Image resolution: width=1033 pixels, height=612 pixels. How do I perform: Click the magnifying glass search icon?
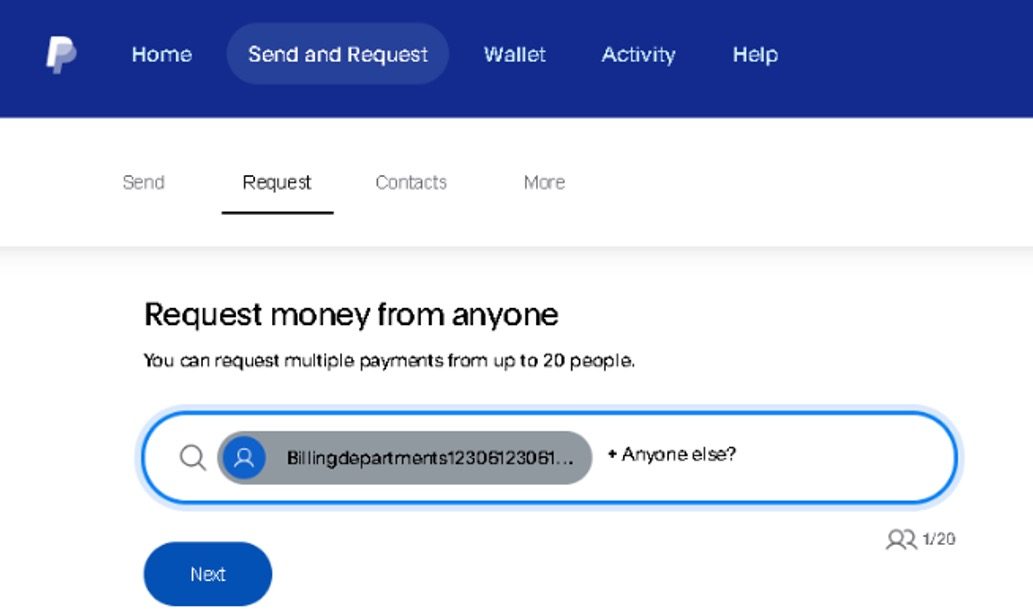[x=192, y=458]
